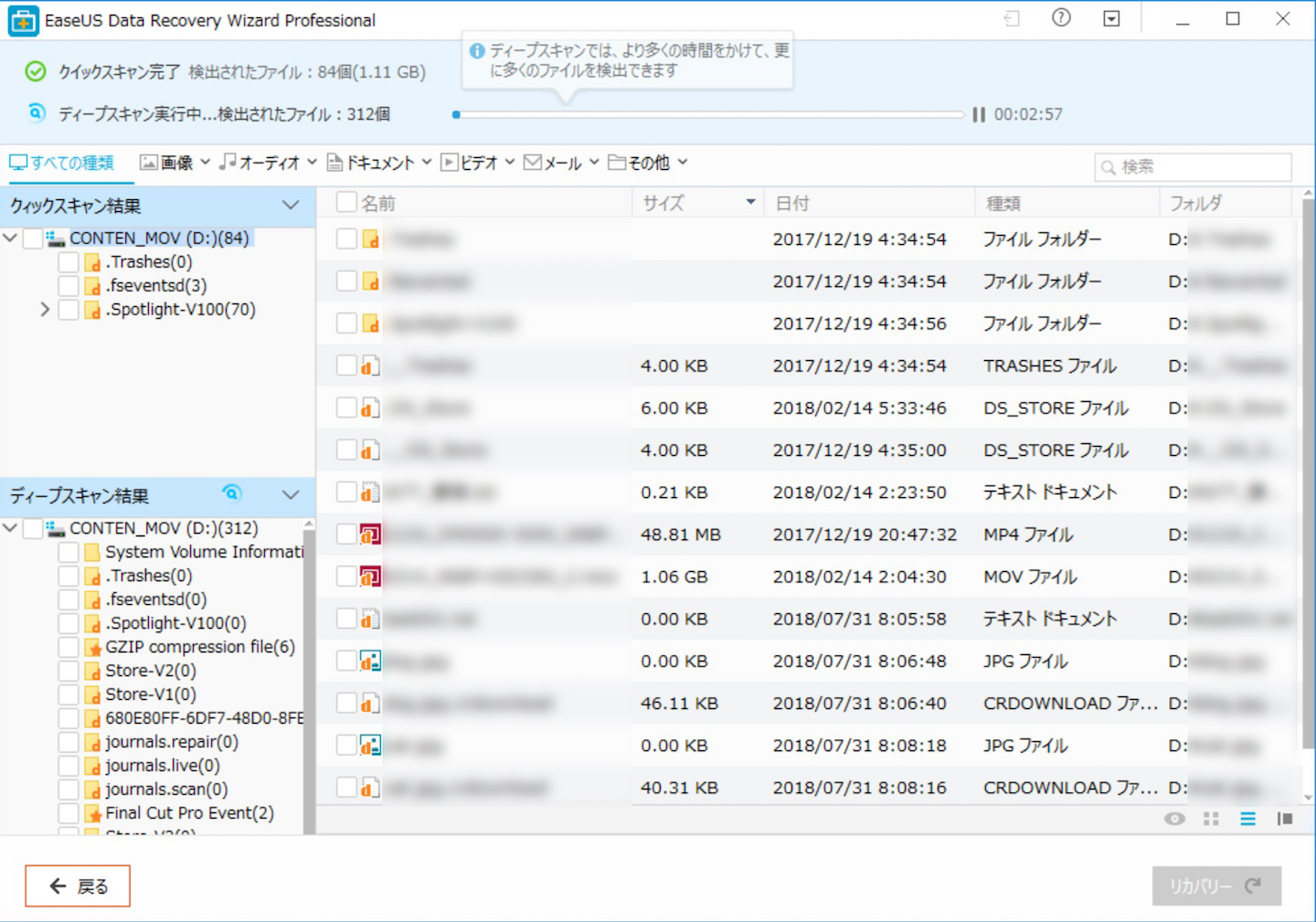This screenshot has height=922, width=1316.
Task: Click the 46.11 KB CRDOWNLOAD file icon
Action: click(x=370, y=703)
